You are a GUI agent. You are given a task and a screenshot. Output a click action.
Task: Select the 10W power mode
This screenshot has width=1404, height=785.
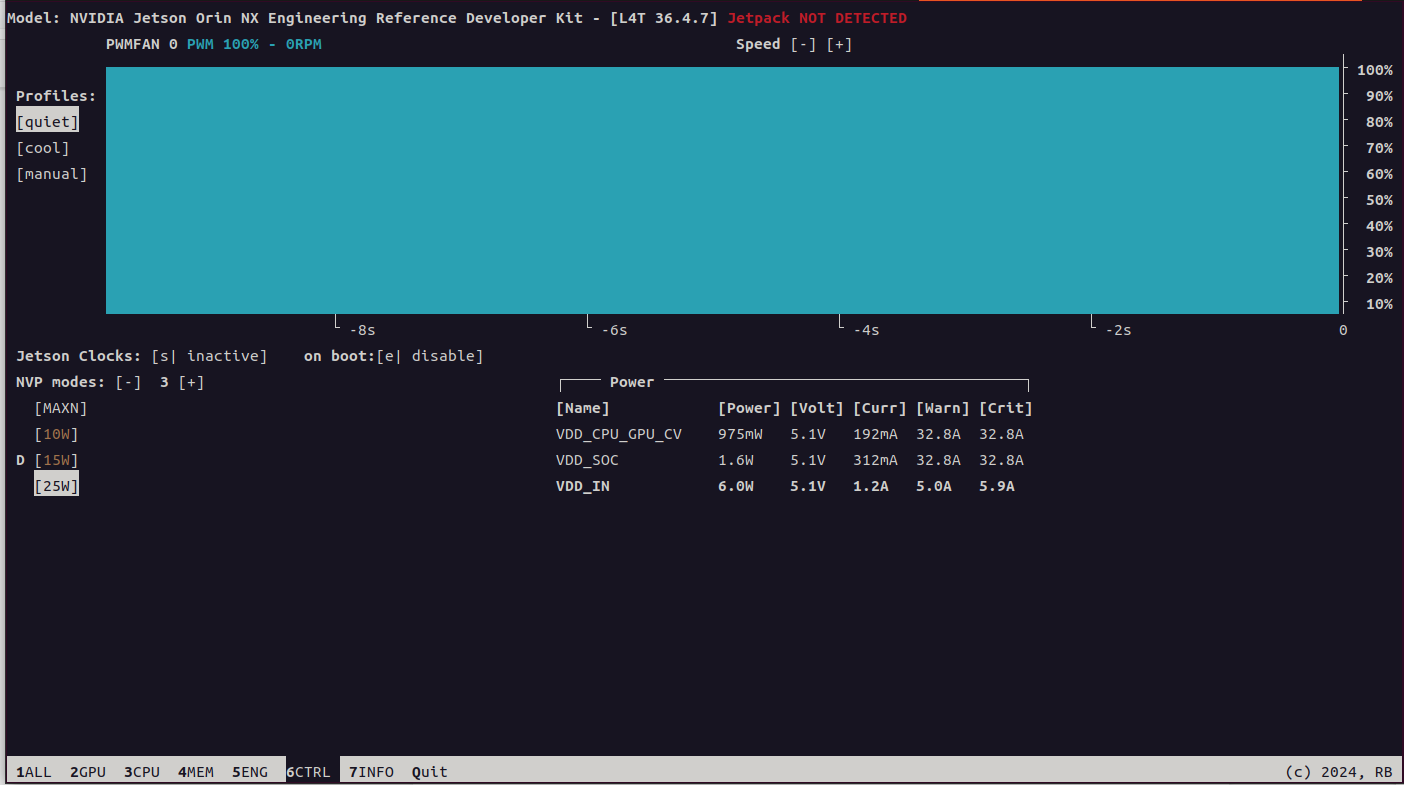click(x=56, y=434)
